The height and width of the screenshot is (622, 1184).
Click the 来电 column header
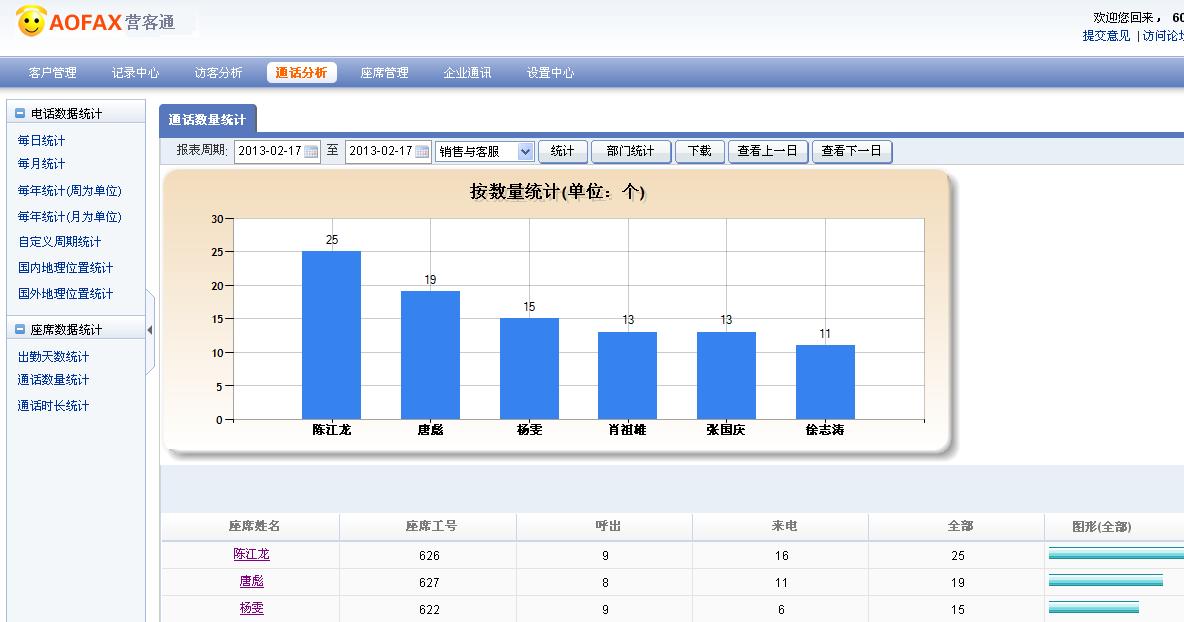tap(785, 526)
